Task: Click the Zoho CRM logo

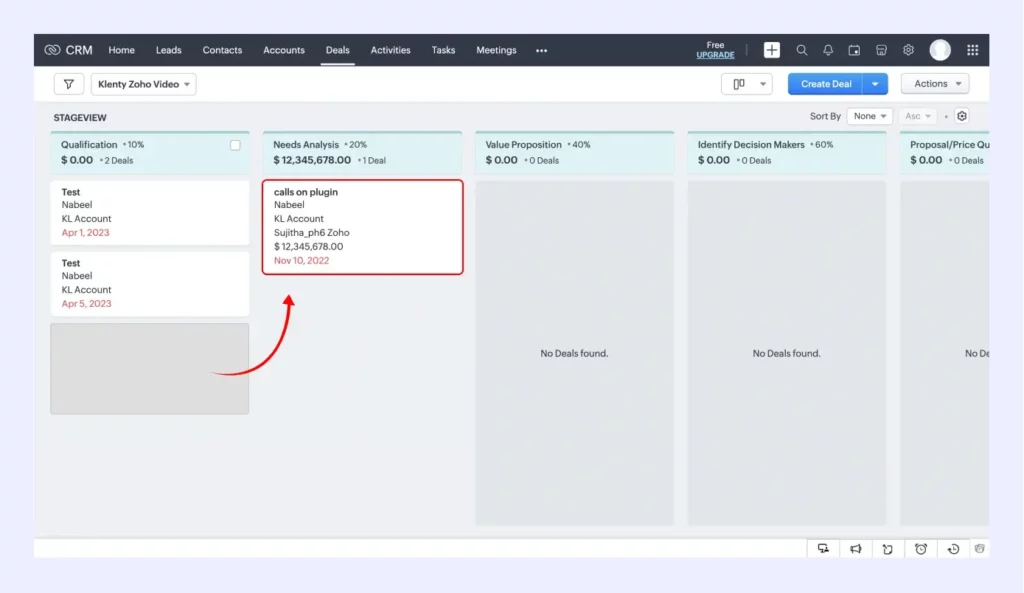Action: tap(69, 50)
